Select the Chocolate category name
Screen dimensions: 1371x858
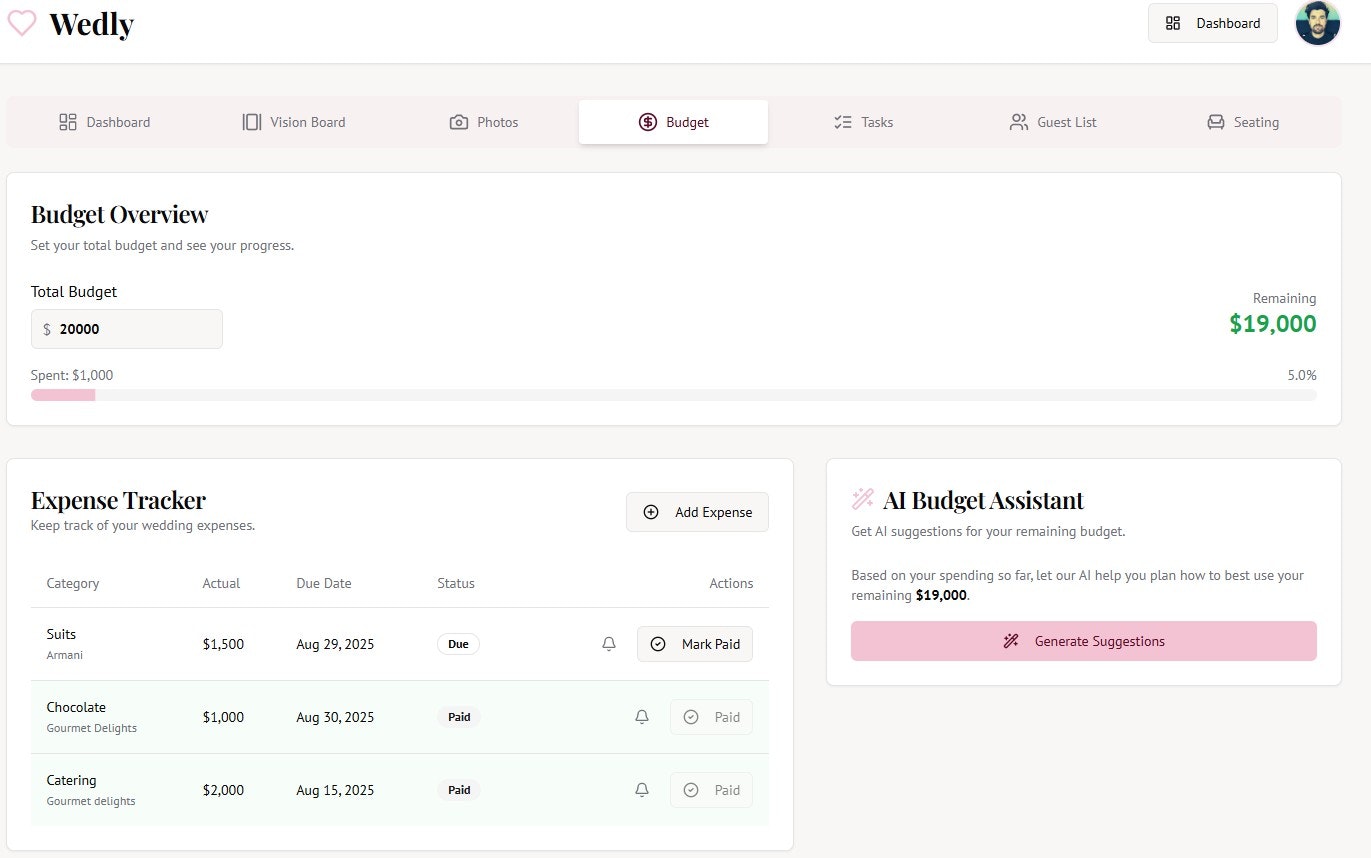[x=76, y=707]
